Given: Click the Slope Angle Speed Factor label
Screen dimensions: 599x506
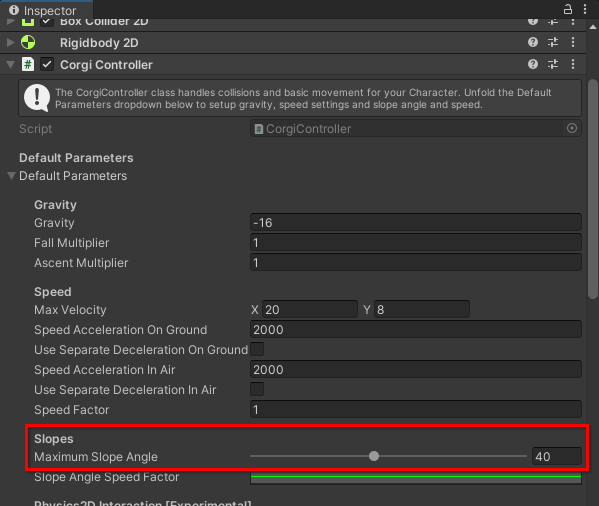Looking at the screenshot, I should (107, 477).
